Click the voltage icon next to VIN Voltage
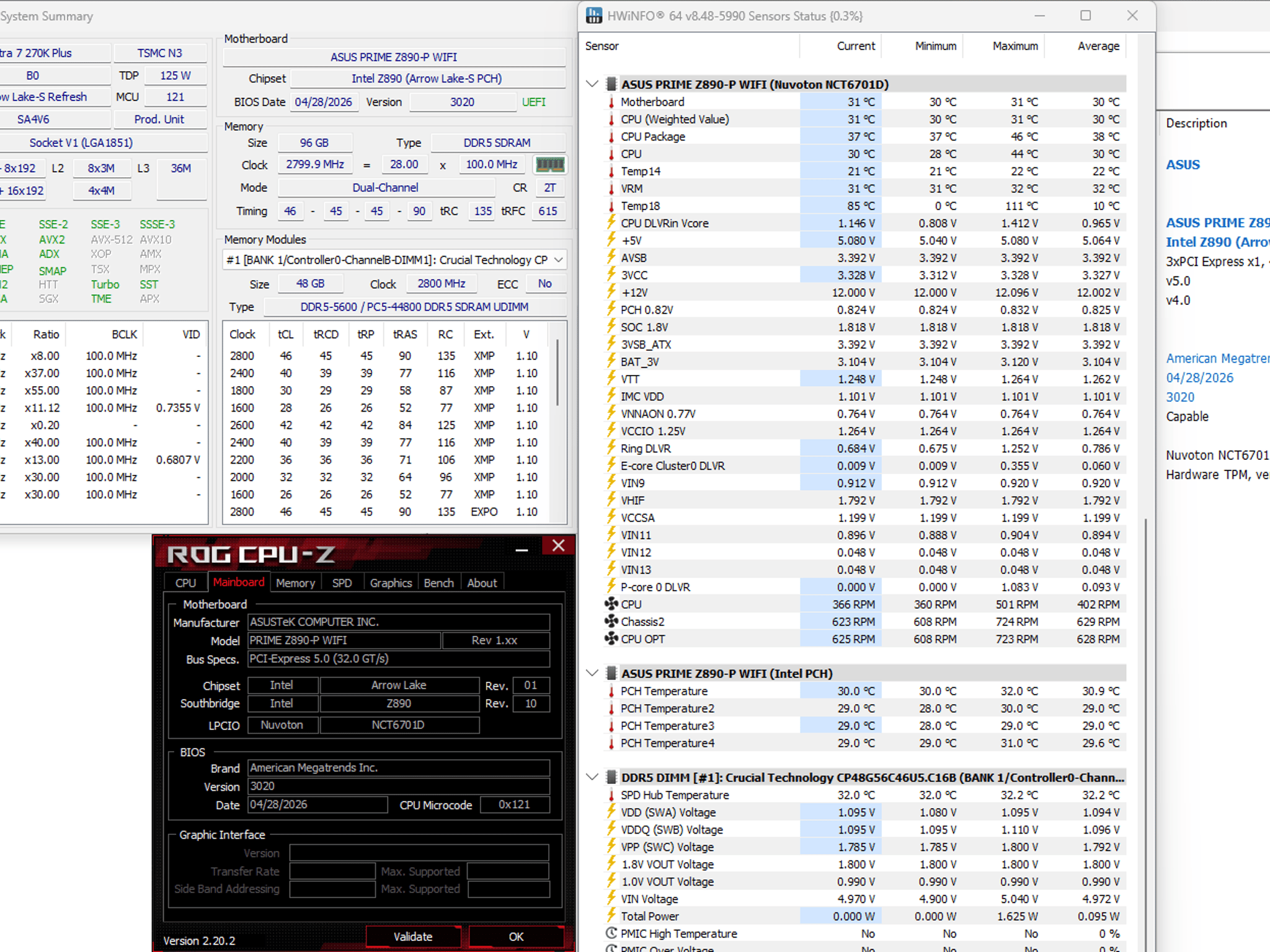The width and height of the screenshot is (1270, 952). (x=611, y=899)
